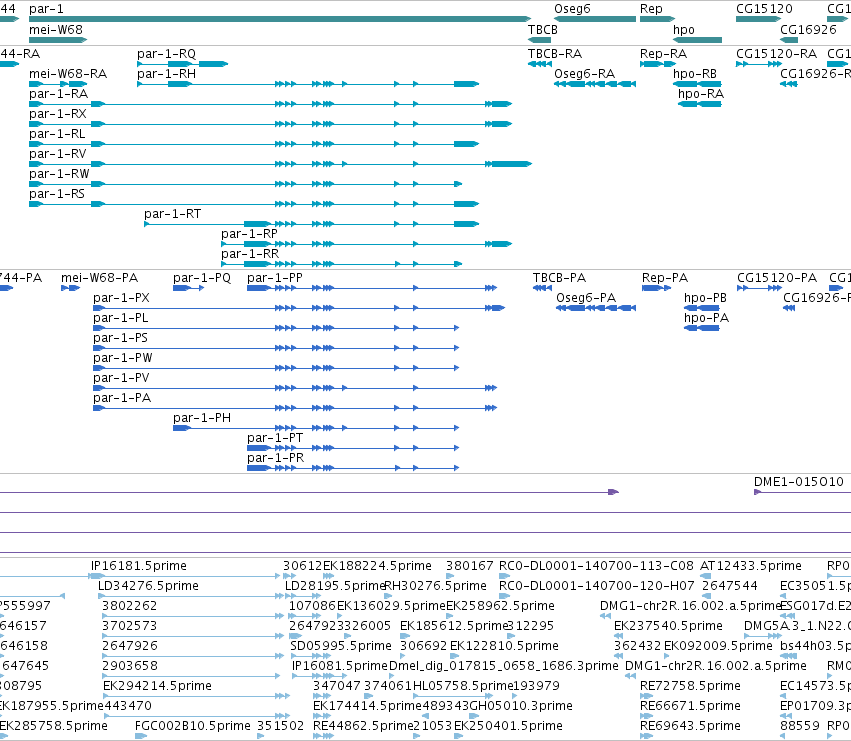The width and height of the screenshot is (851, 741).
Task: Select protein Oseg6-PA
Action: (596, 308)
